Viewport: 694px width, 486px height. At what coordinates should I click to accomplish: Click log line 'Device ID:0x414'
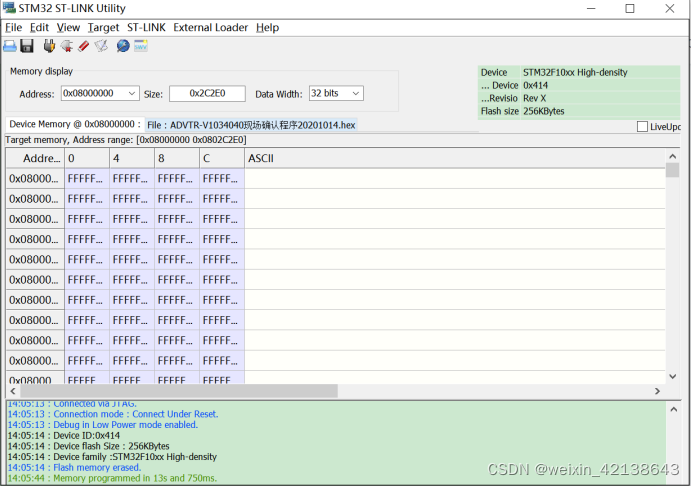point(64,436)
